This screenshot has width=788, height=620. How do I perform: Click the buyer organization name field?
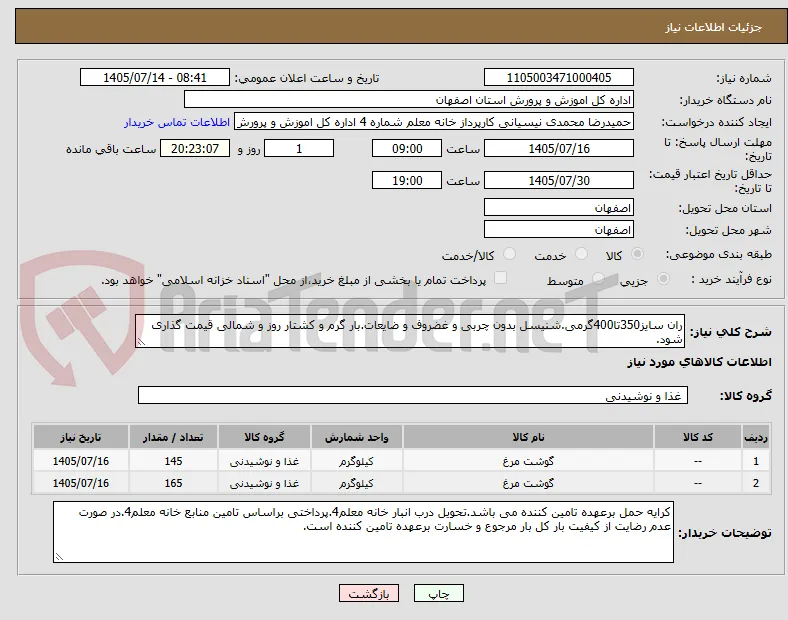pos(409,99)
